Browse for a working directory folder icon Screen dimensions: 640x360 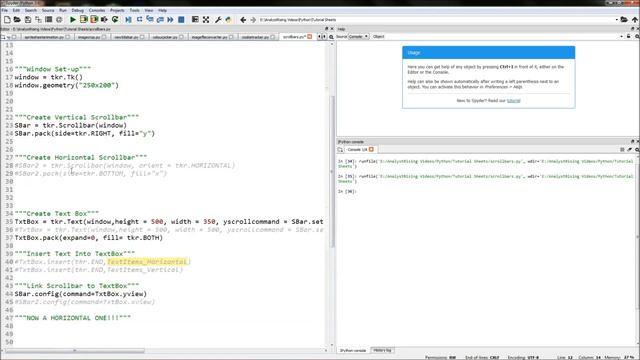624,20
